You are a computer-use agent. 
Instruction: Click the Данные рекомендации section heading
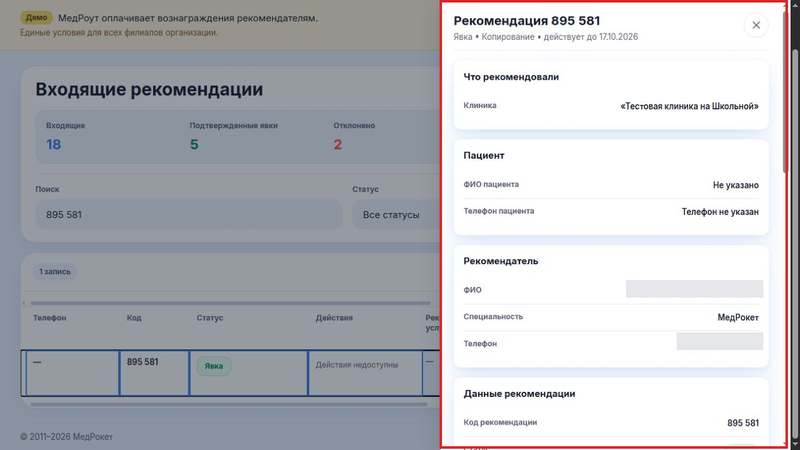(x=519, y=394)
